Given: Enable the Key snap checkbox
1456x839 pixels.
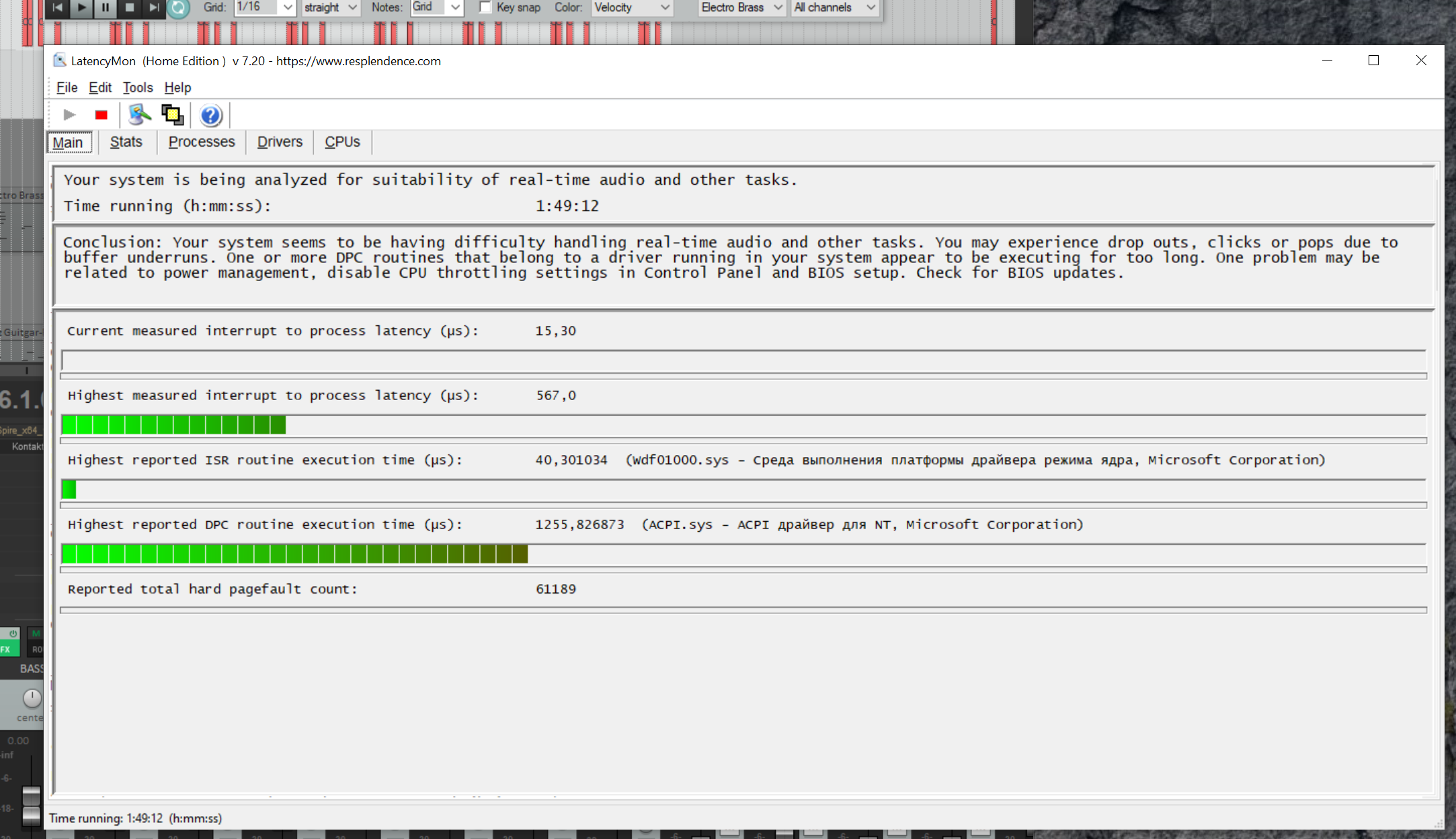Looking at the screenshot, I should point(485,7).
